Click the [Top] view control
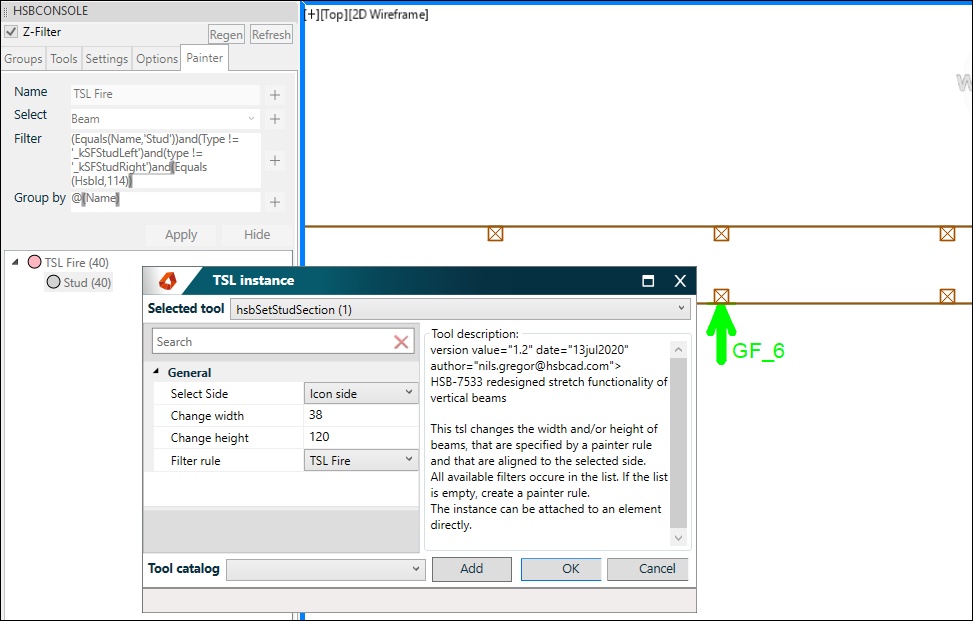Image resolution: width=973 pixels, height=621 pixels. tap(333, 14)
